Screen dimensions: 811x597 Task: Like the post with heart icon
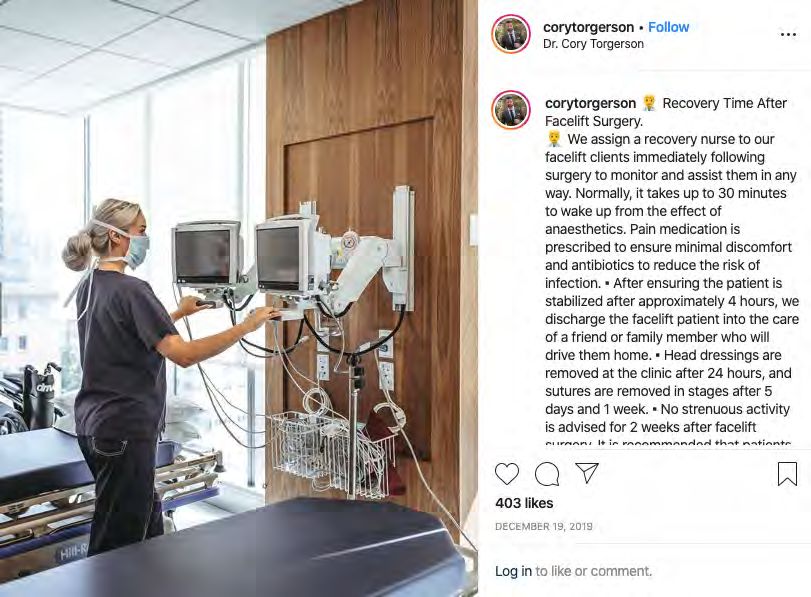(x=507, y=474)
